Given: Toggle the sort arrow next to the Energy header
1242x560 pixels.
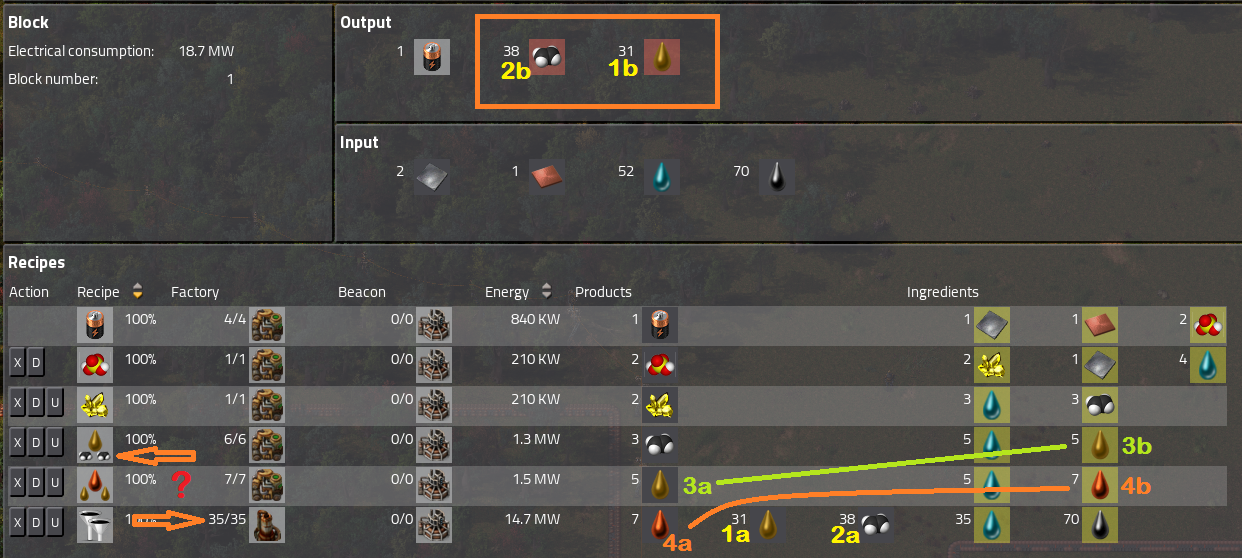Looking at the screenshot, I should [x=546, y=292].
